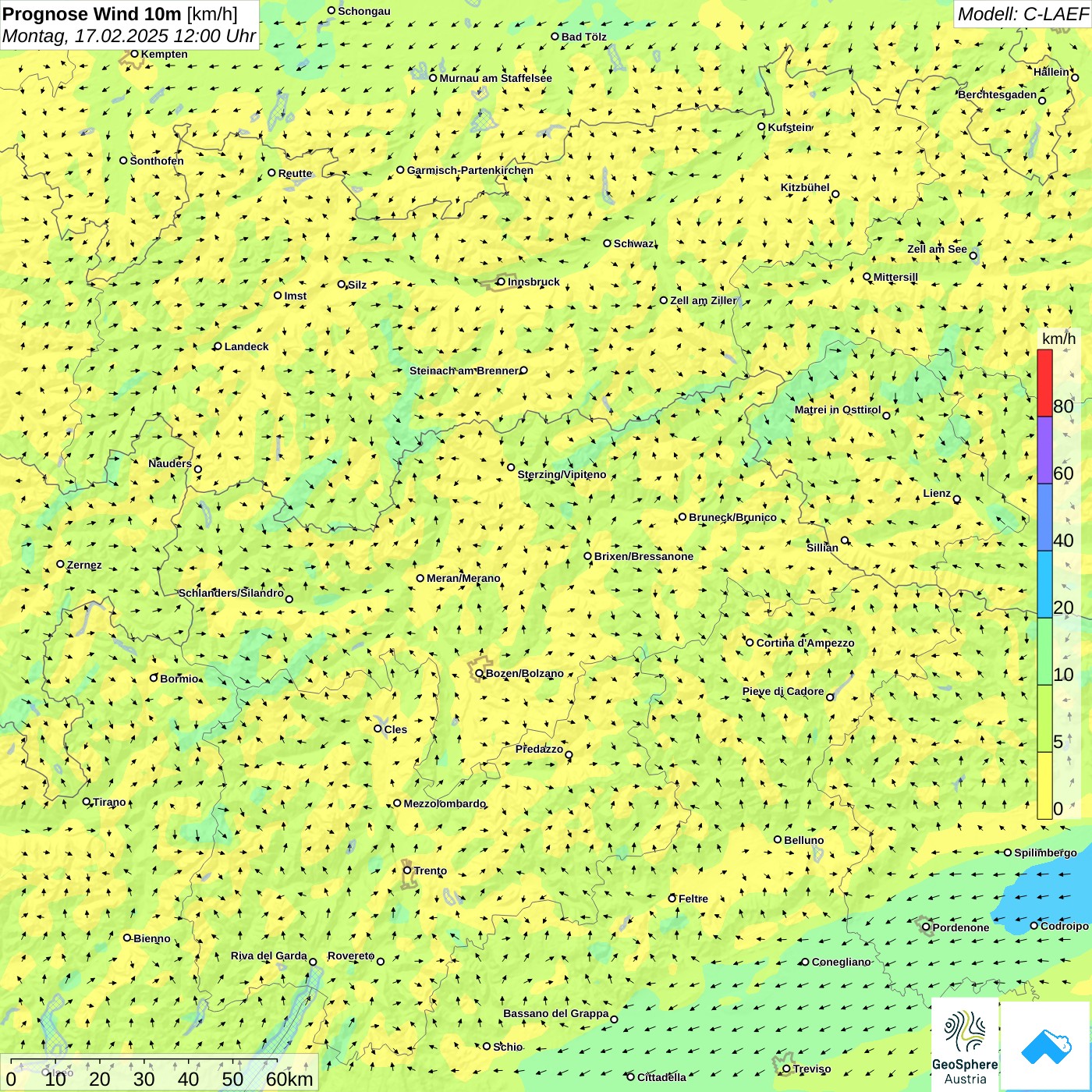Click the 'Zell am Ziller' label
Image resolution: width=1092 pixels, height=1092 pixels.
click(x=704, y=300)
